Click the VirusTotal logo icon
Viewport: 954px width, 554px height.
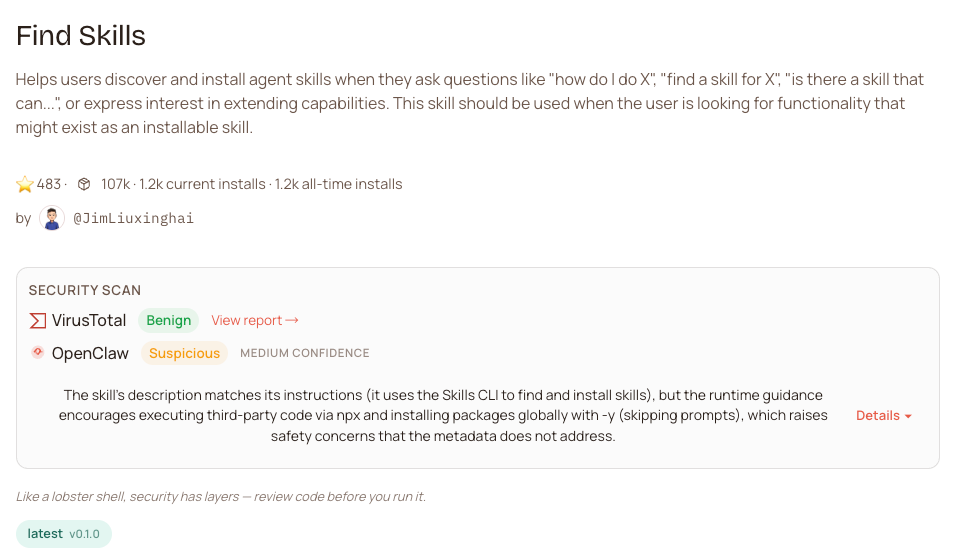[x=38, y=321]
